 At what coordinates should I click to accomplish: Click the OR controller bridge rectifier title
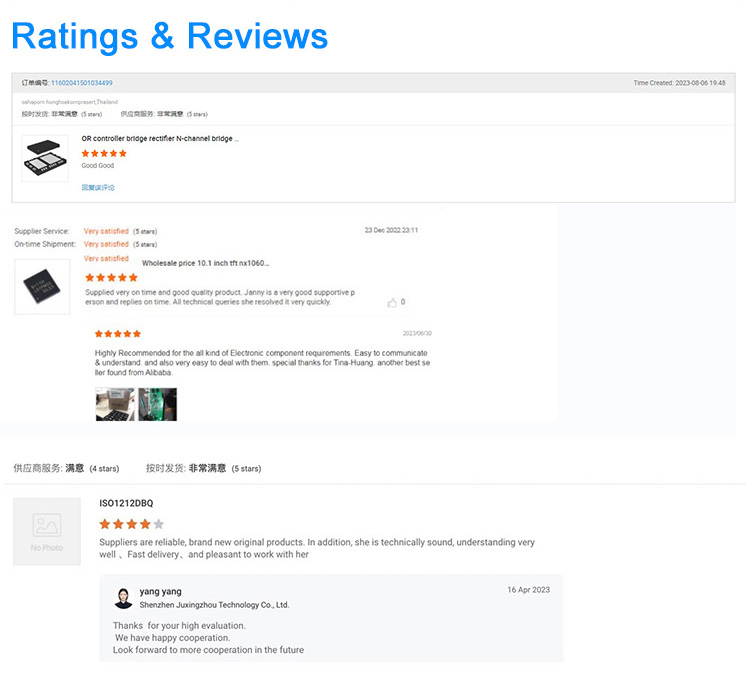pos(160,139)
